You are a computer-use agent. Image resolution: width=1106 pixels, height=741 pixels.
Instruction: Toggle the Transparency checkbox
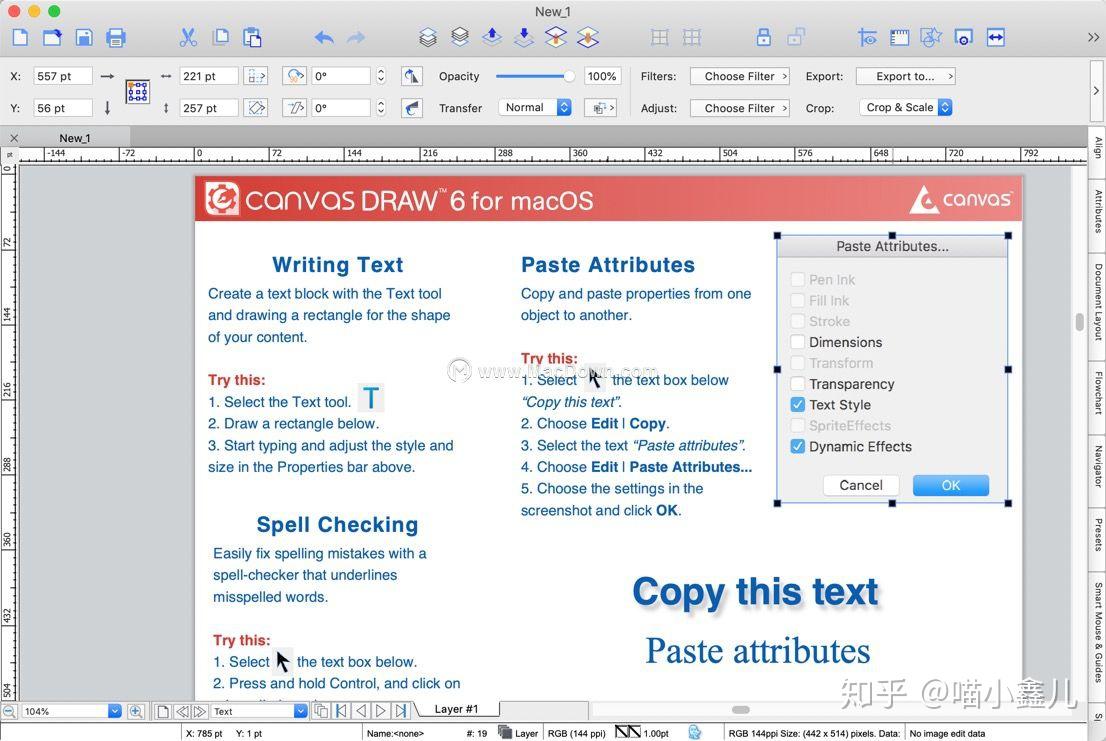[x=798, y=384]
